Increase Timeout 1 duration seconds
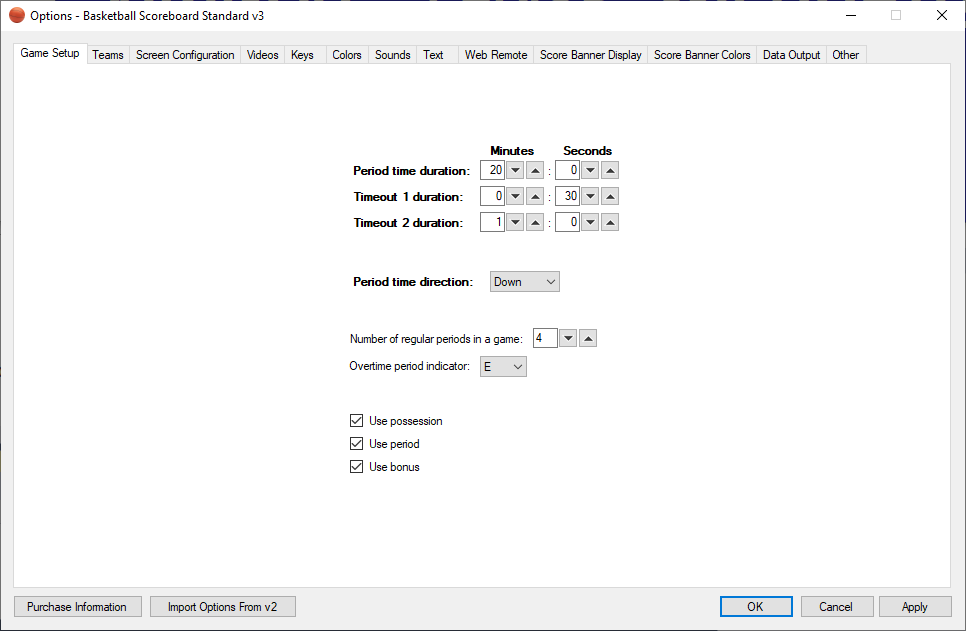This screenshot has height=631, width=966. (610, 196)
